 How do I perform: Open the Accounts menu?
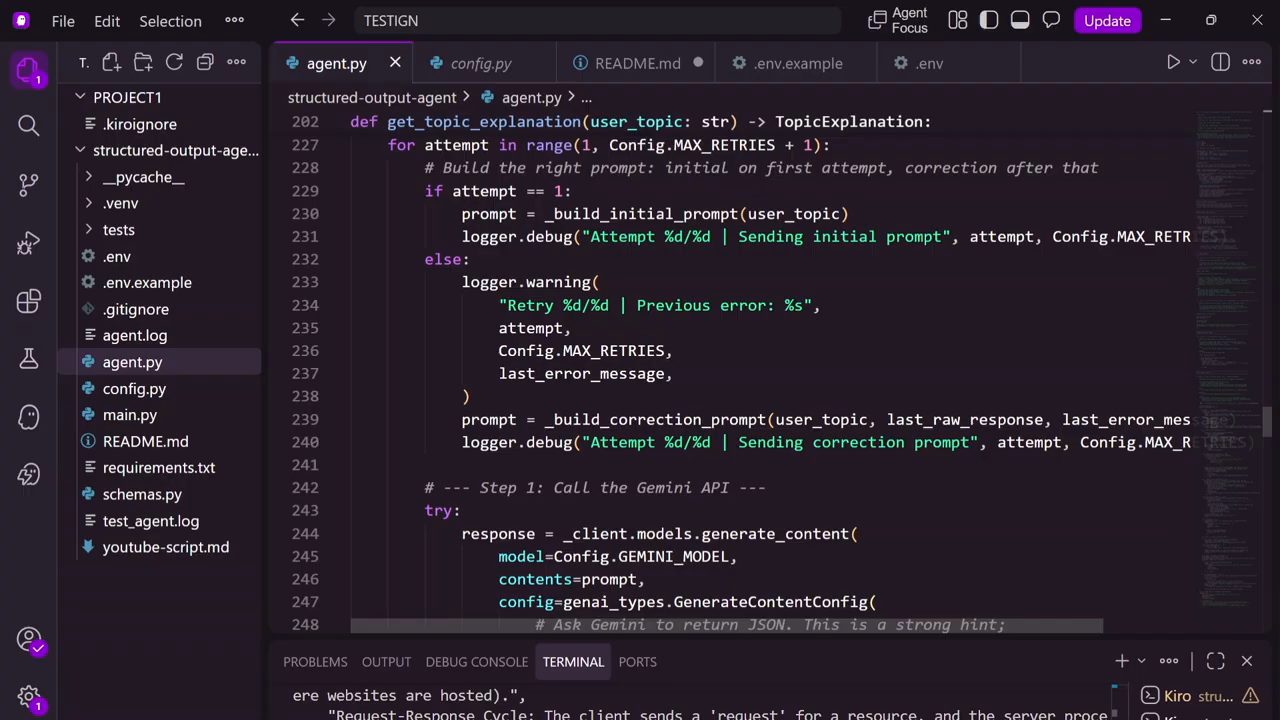click(28, 640)
